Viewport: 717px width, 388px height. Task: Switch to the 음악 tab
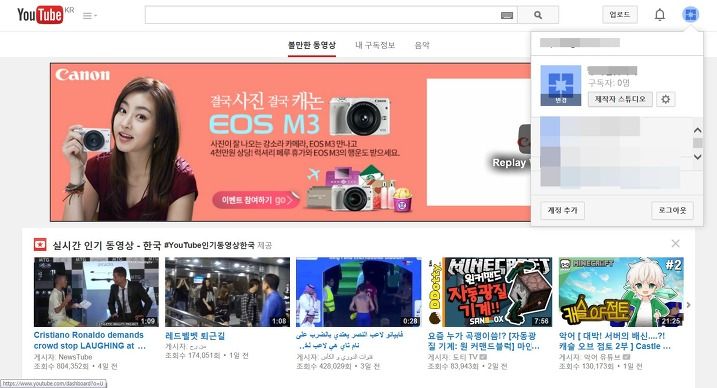click(422, 45)
